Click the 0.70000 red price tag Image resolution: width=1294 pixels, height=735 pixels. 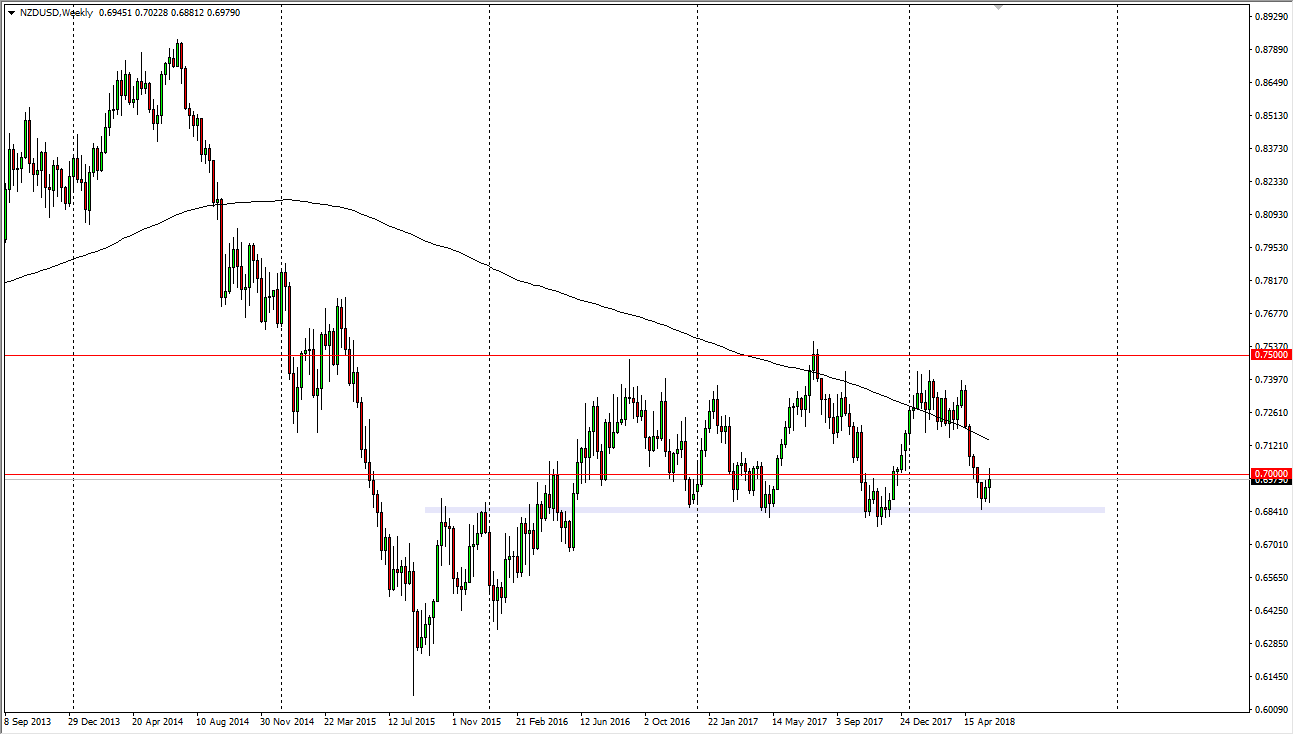click(1272, 472)
